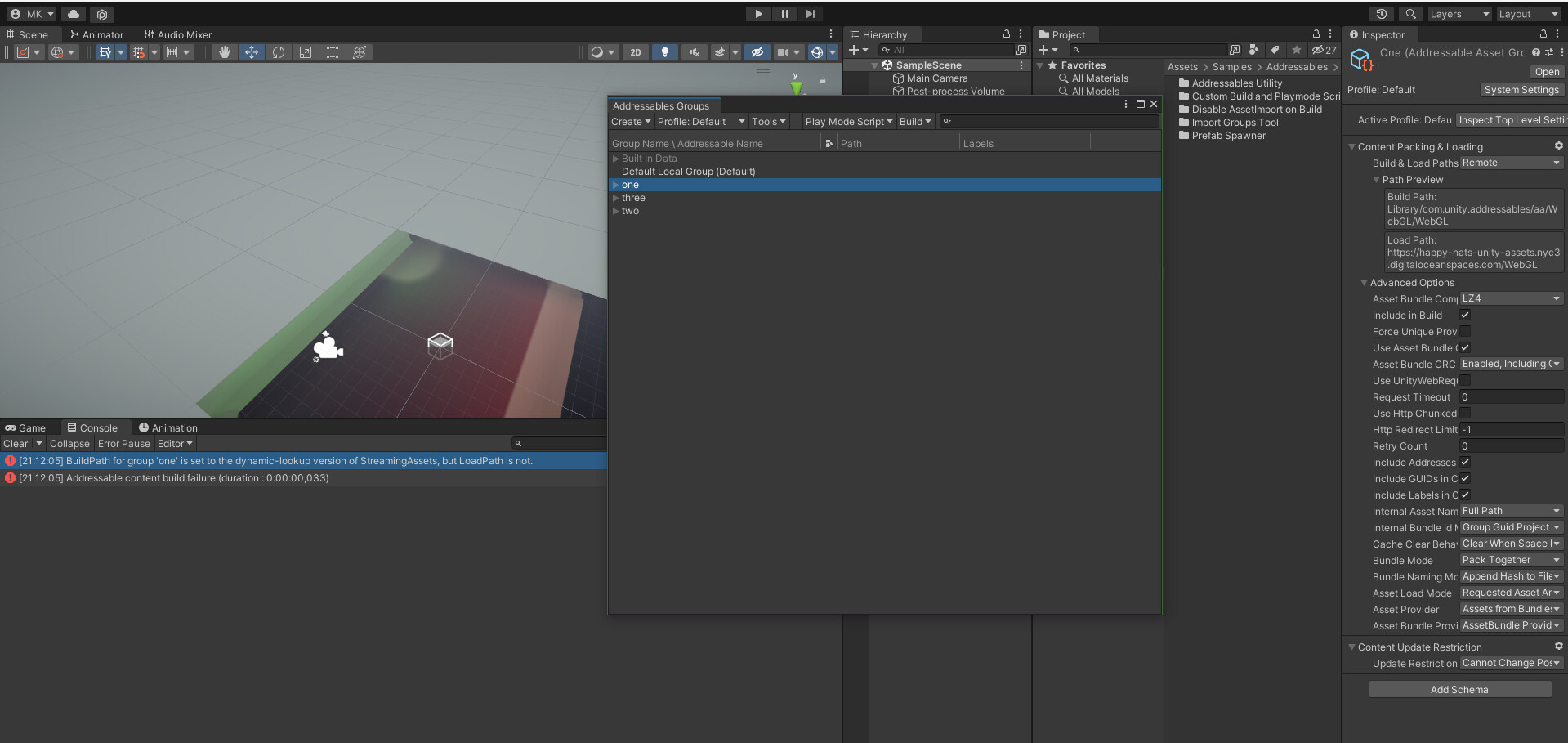
Task: Click Open in the Inspector header
Action: pos(1546,72)
